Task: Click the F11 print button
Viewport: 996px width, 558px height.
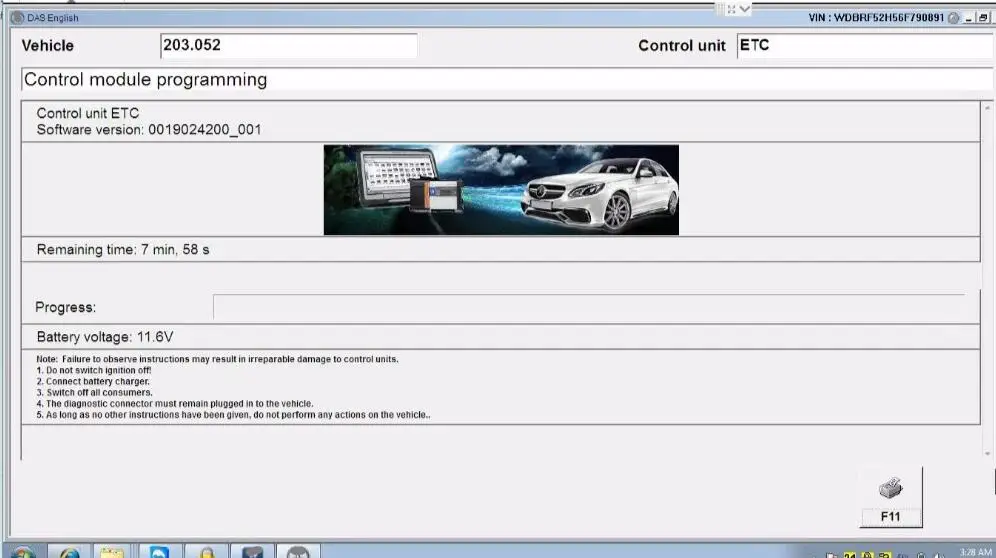Action: point(891,497)
